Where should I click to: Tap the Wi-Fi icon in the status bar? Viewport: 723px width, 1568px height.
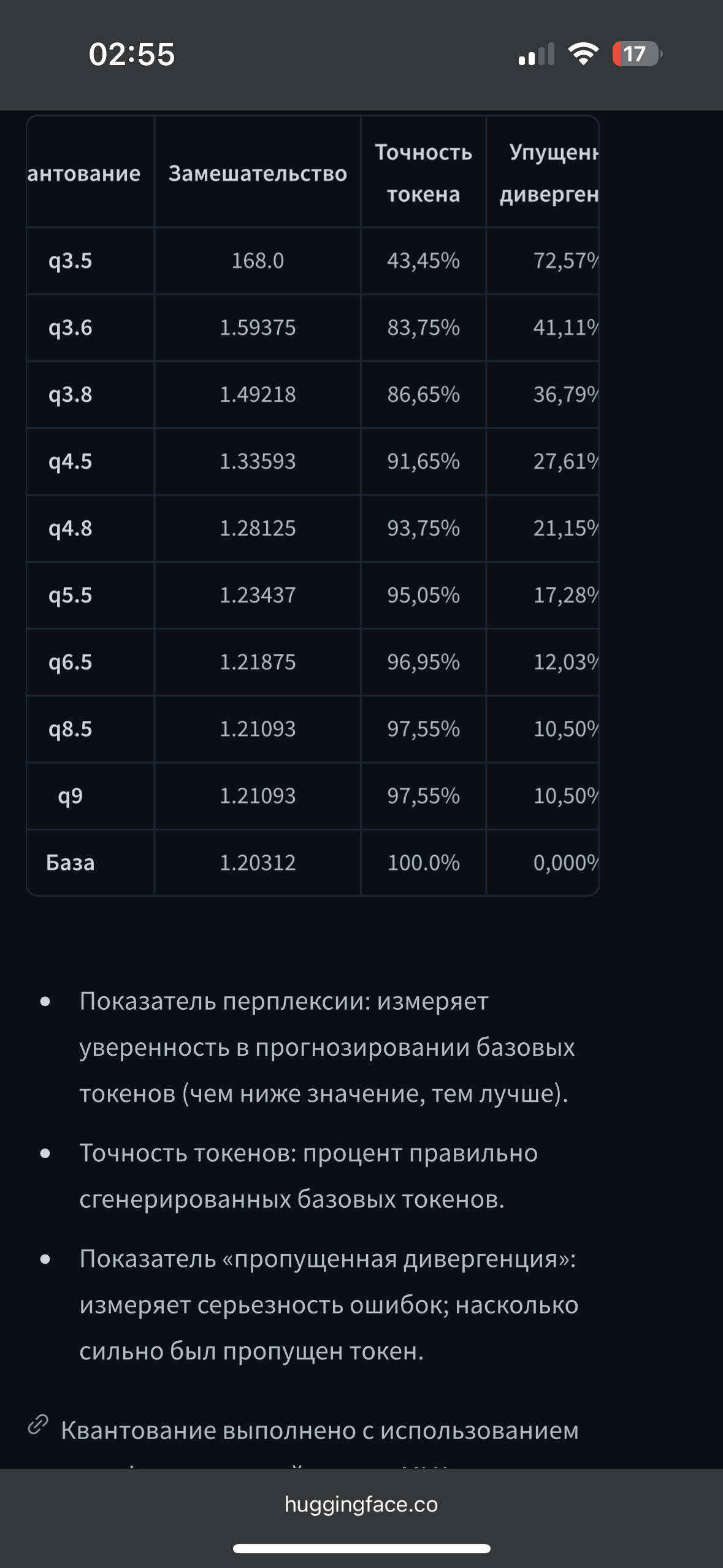point(583,54)
